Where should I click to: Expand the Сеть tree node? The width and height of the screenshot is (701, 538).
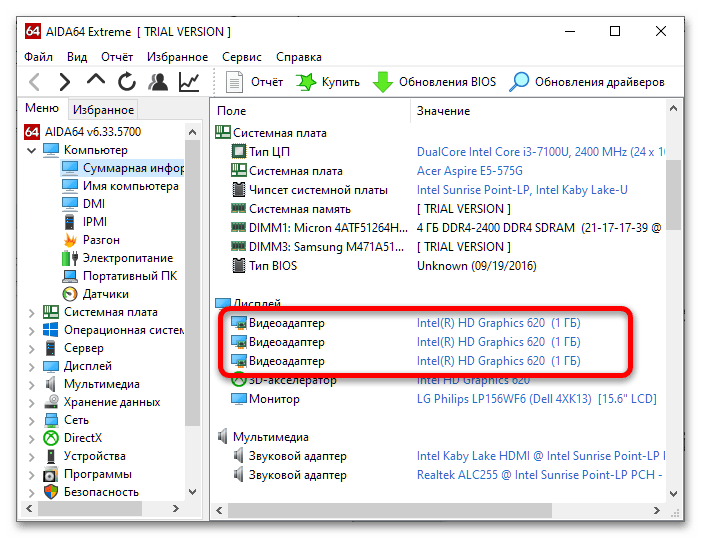click(31, 421)
